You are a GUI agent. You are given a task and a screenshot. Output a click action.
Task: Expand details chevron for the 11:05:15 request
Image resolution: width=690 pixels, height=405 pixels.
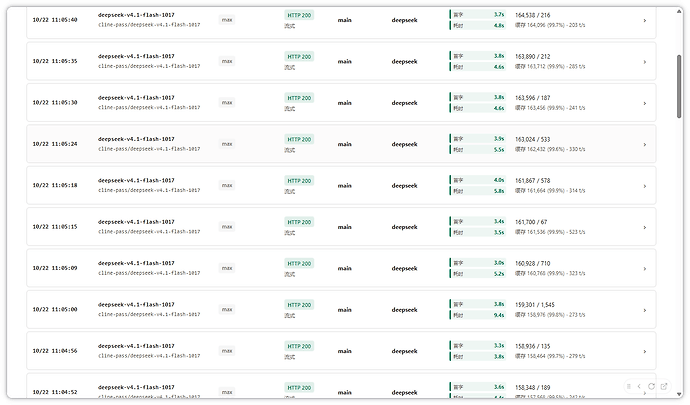[645, 227]
